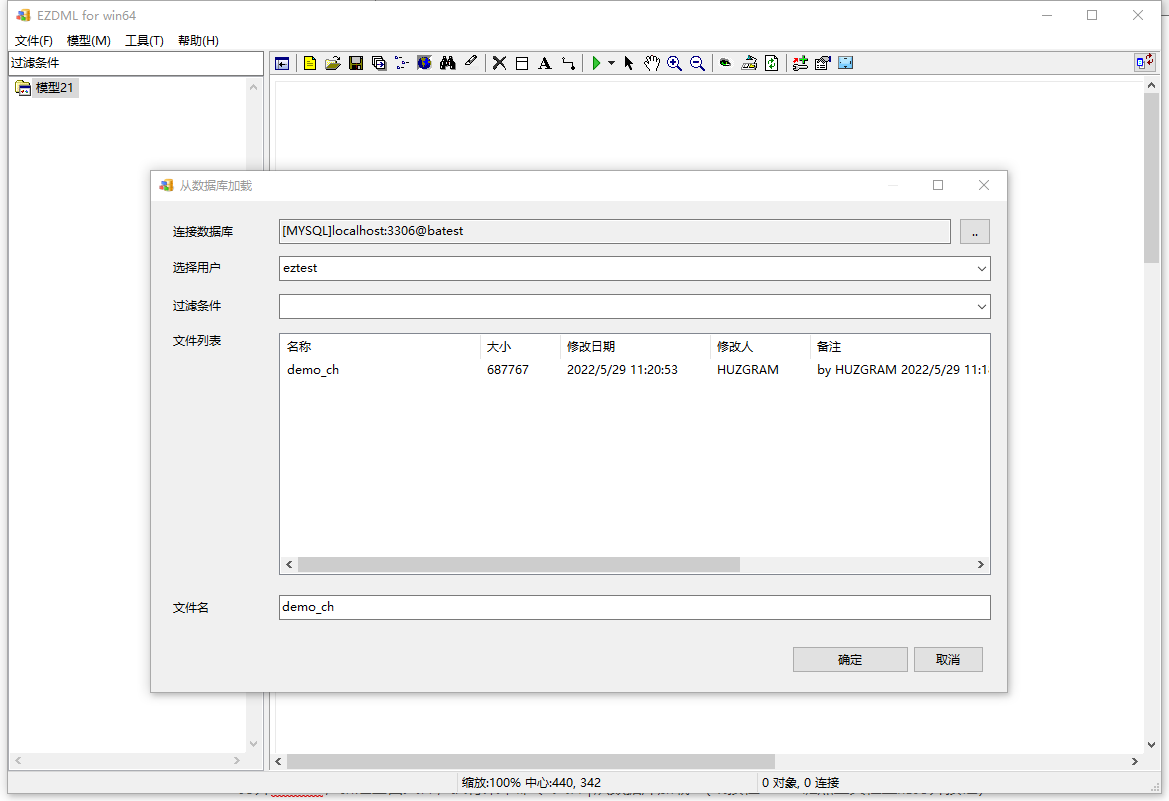Click the 取消 button
This screenshot has height=801, width=1169.
click(x=948, y=659)
